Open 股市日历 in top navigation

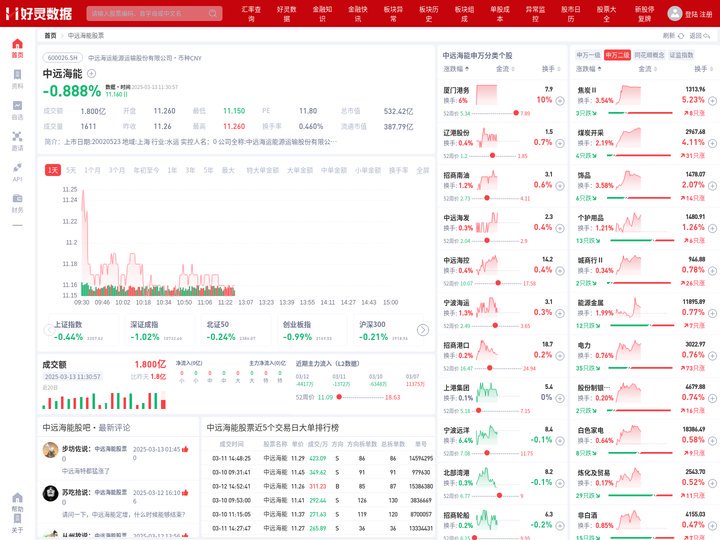pyautogui.click(x=571, y=14)
